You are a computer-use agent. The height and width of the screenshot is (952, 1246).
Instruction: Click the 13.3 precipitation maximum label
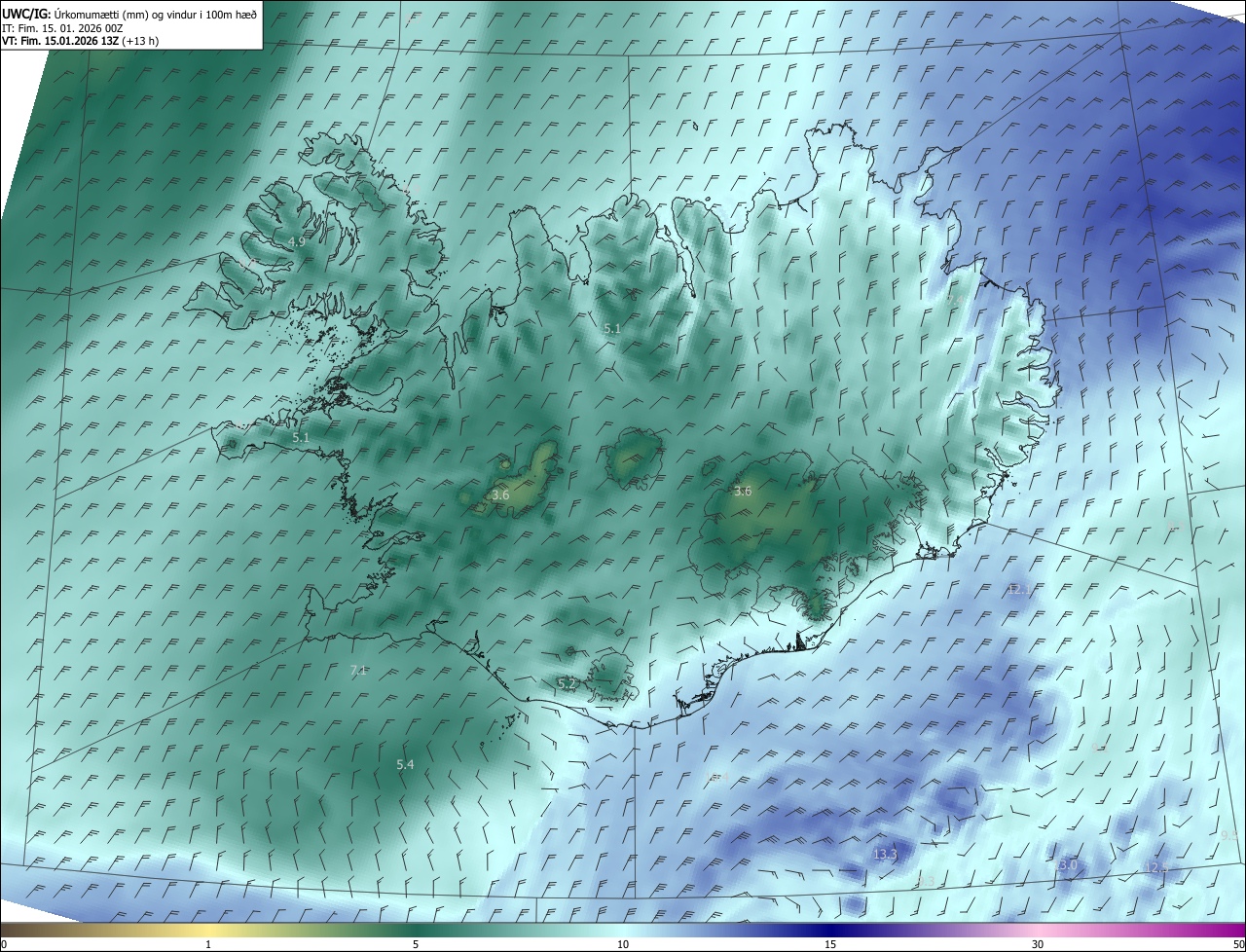point(885,855)
